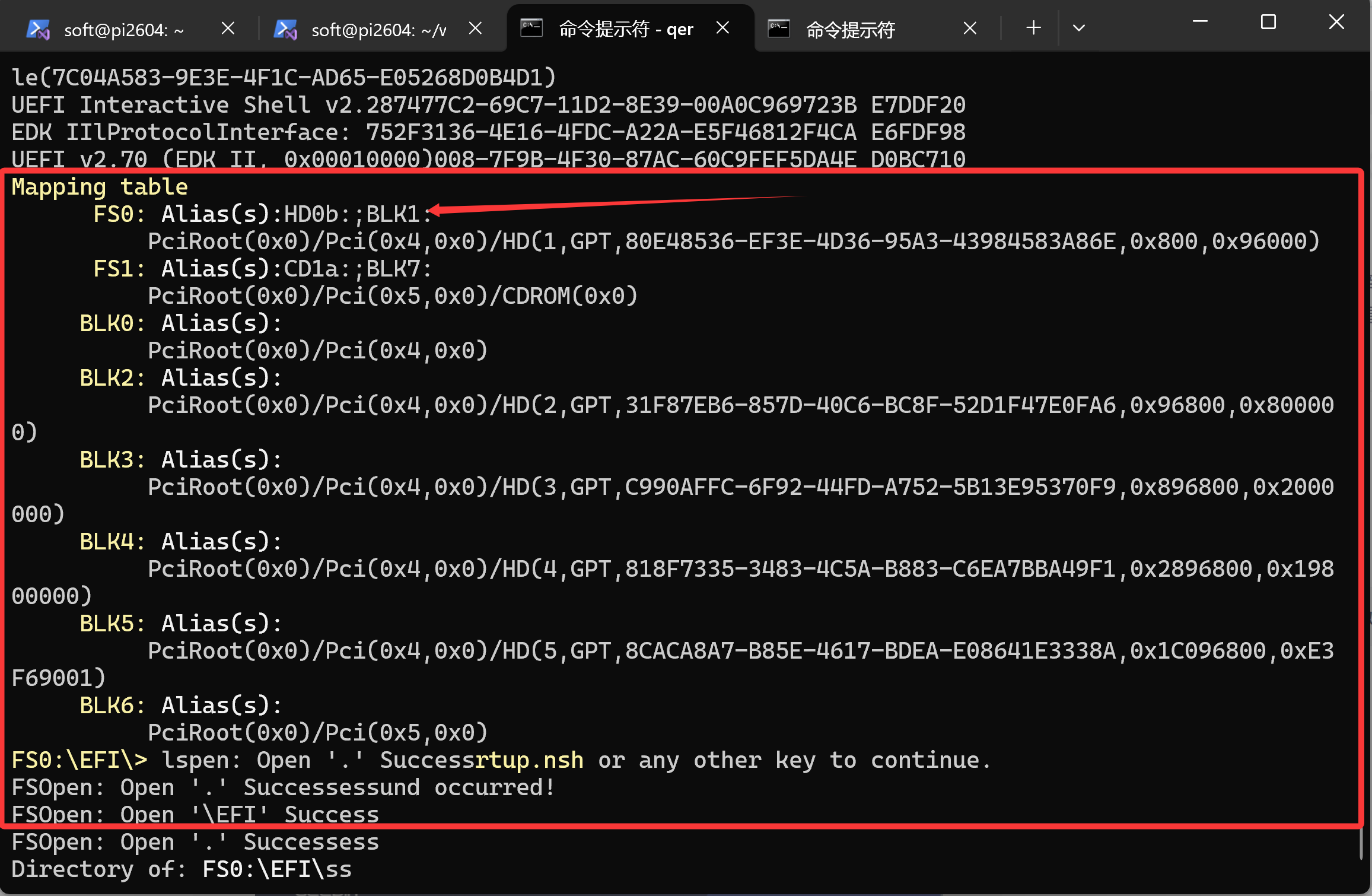This screenshot has height=896, width=1372.
Task: Close the soft@pi2604: ~/v tab
Action: (x=475, y=28)
